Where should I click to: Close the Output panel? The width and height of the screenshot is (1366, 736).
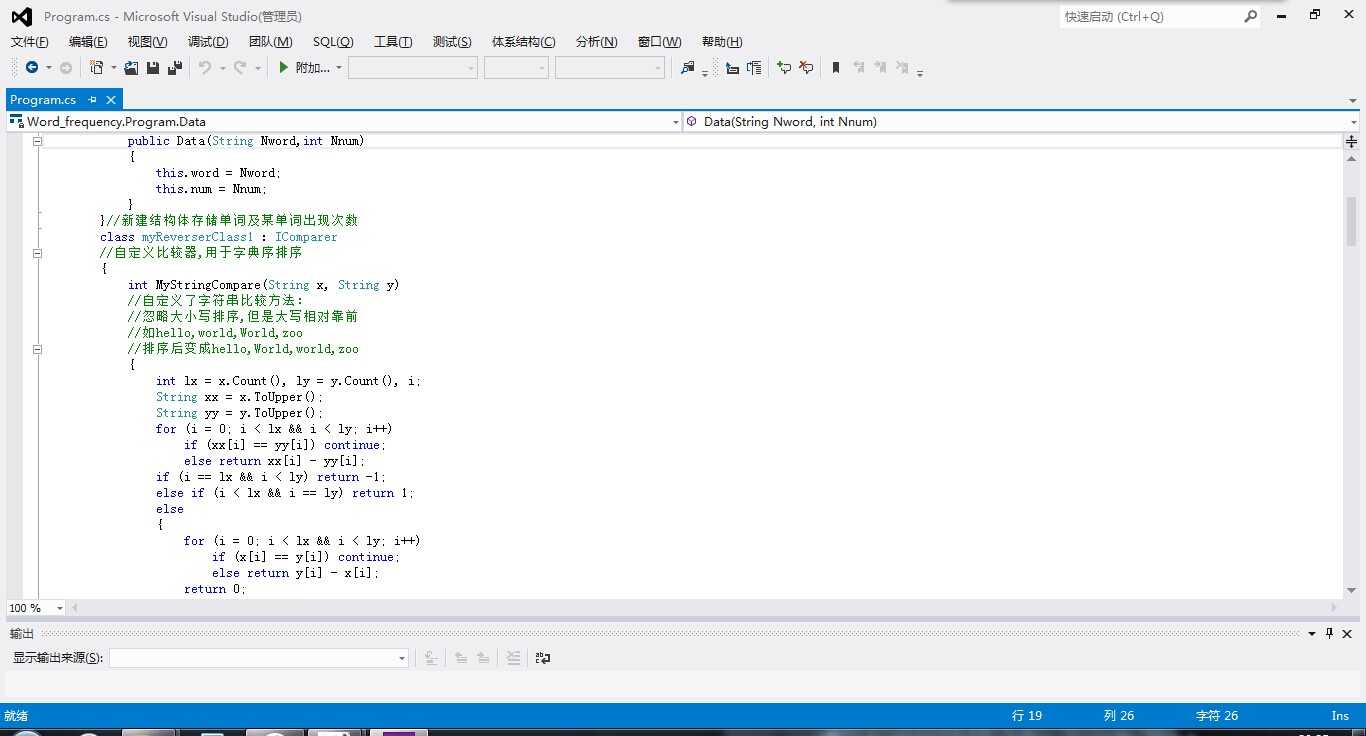coord(1347,634)
